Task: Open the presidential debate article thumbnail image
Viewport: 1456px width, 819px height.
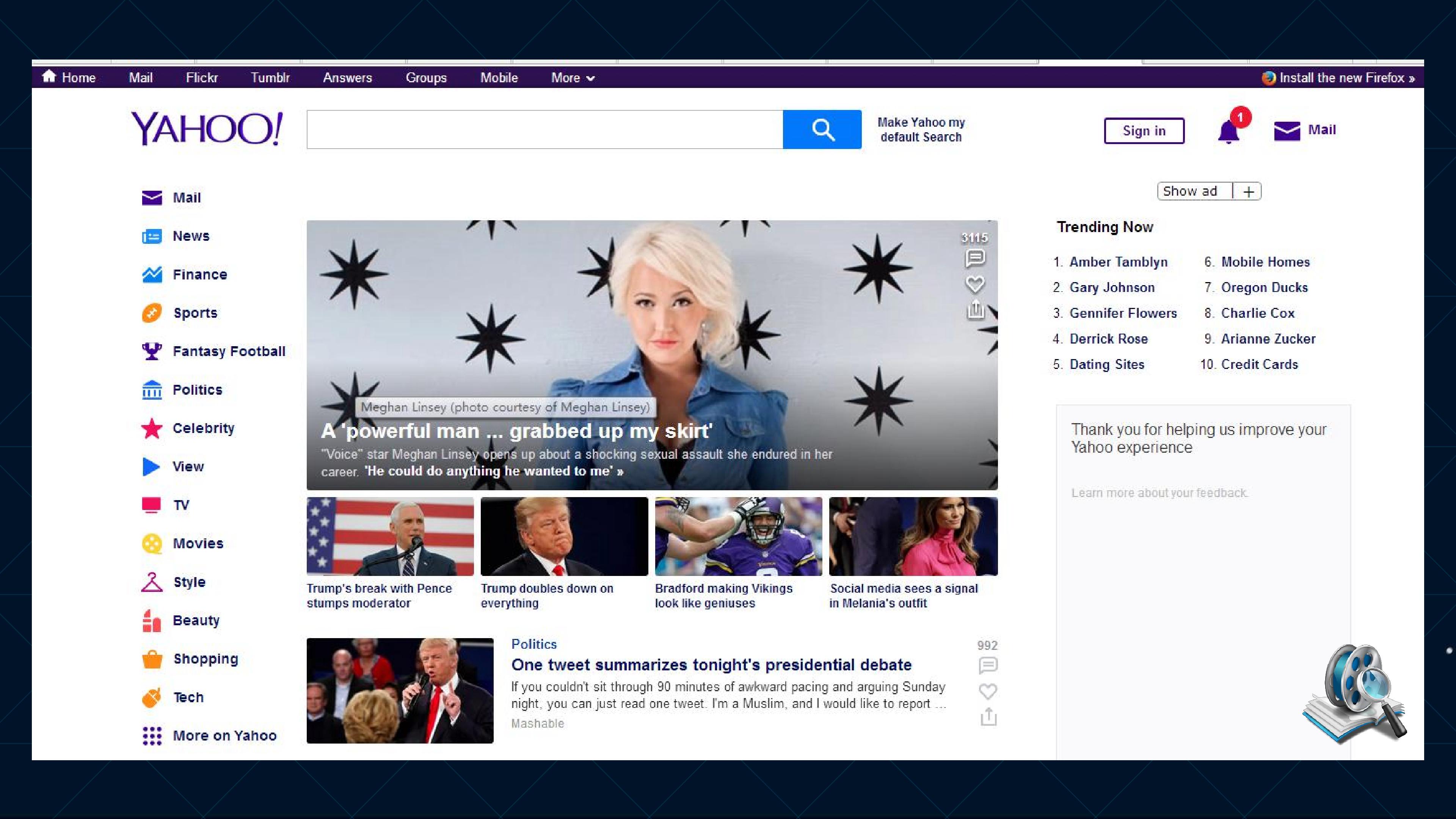Action: [400, 691]
